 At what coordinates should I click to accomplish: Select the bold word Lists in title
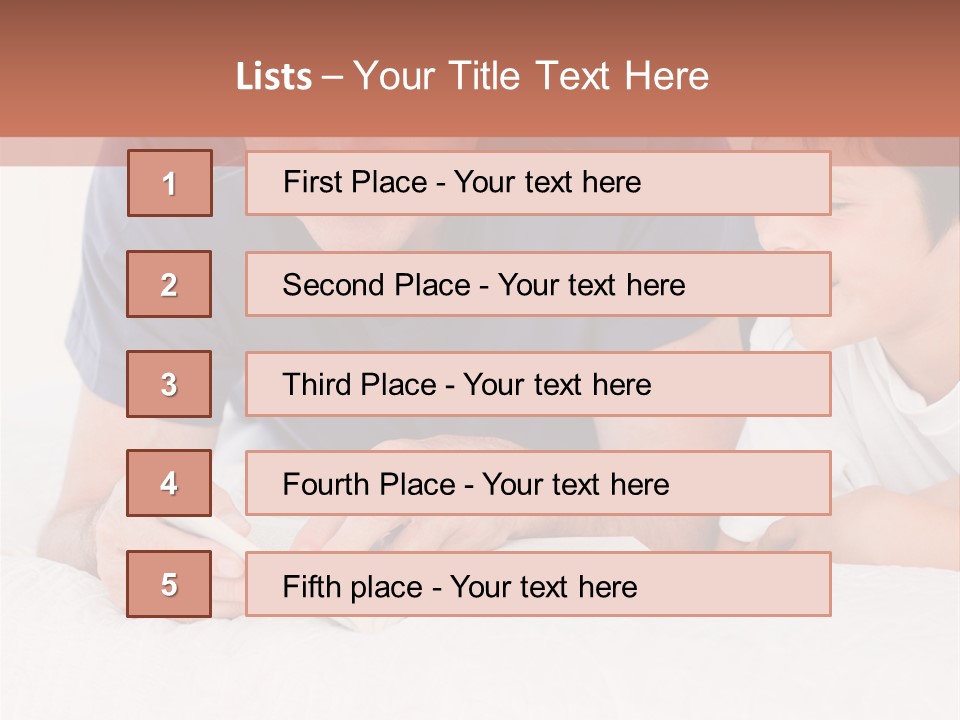coord(274,77)
